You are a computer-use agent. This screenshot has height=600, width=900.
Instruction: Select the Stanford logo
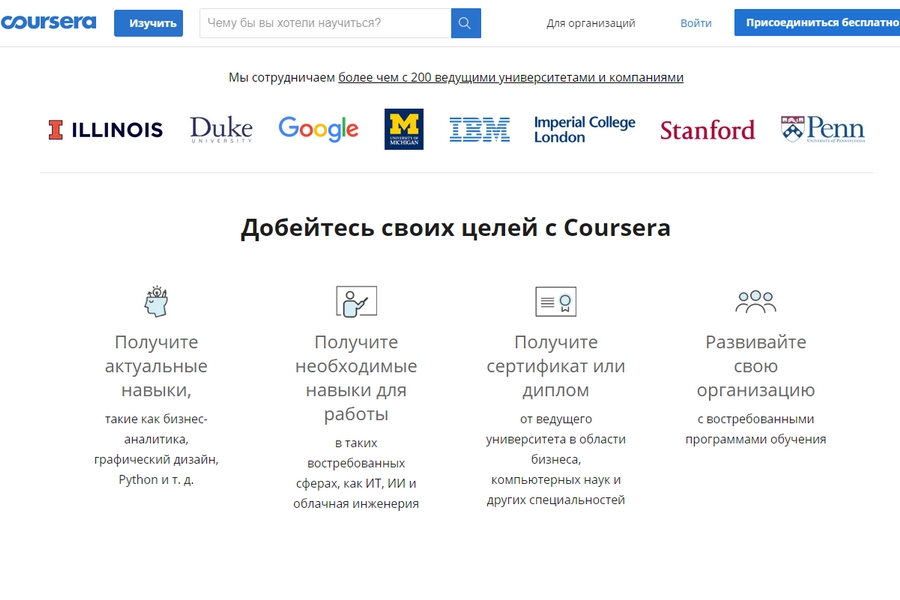707,130
